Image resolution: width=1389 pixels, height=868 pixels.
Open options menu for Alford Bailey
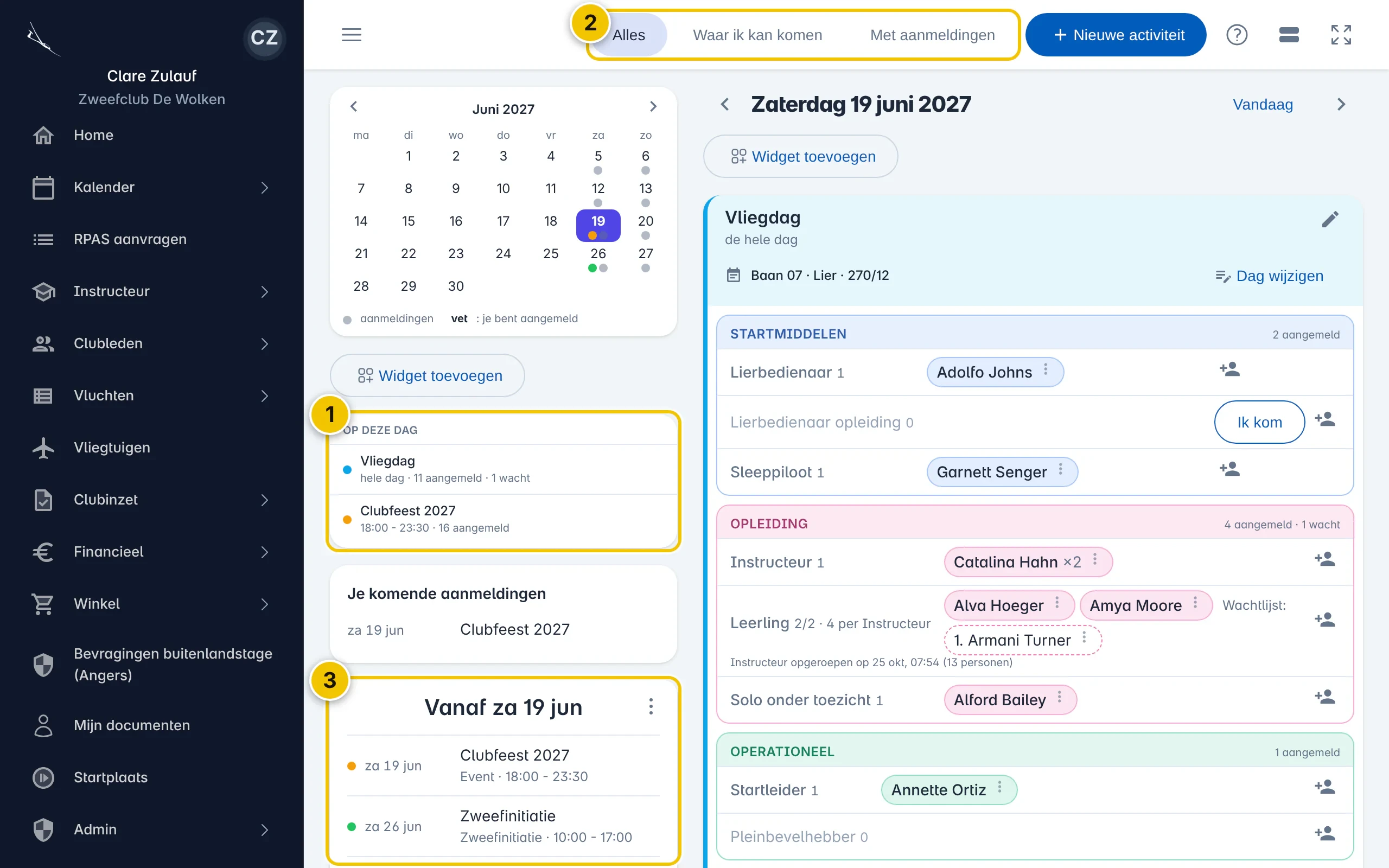tap(1060, 697)
